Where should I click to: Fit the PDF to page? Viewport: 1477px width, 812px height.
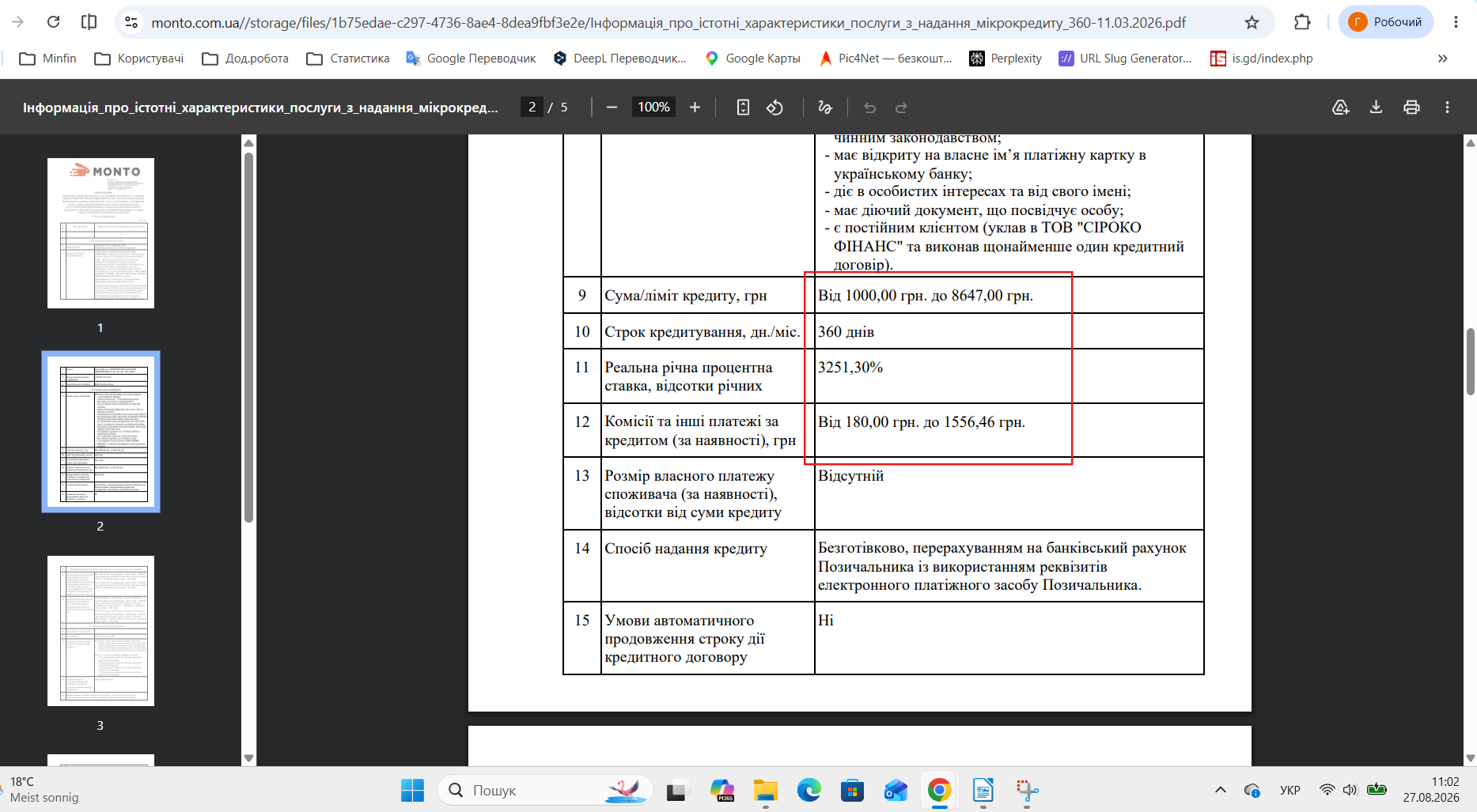(743, 108)
